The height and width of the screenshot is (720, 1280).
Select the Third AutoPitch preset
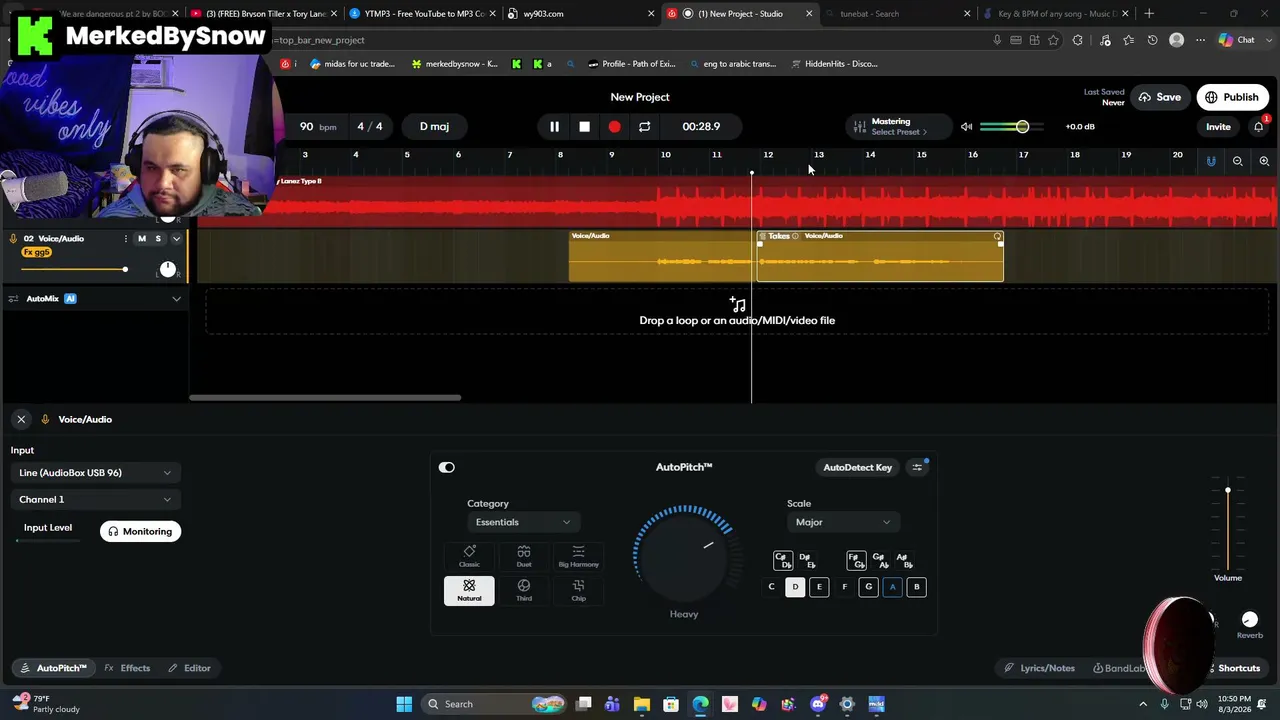pyautogui.click(x=524, y=590)
